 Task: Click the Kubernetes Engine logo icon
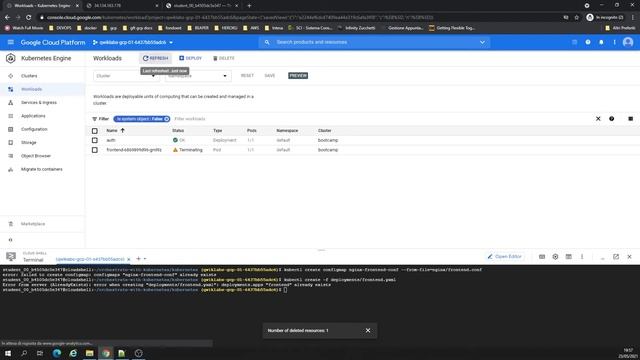coord(11,58)
